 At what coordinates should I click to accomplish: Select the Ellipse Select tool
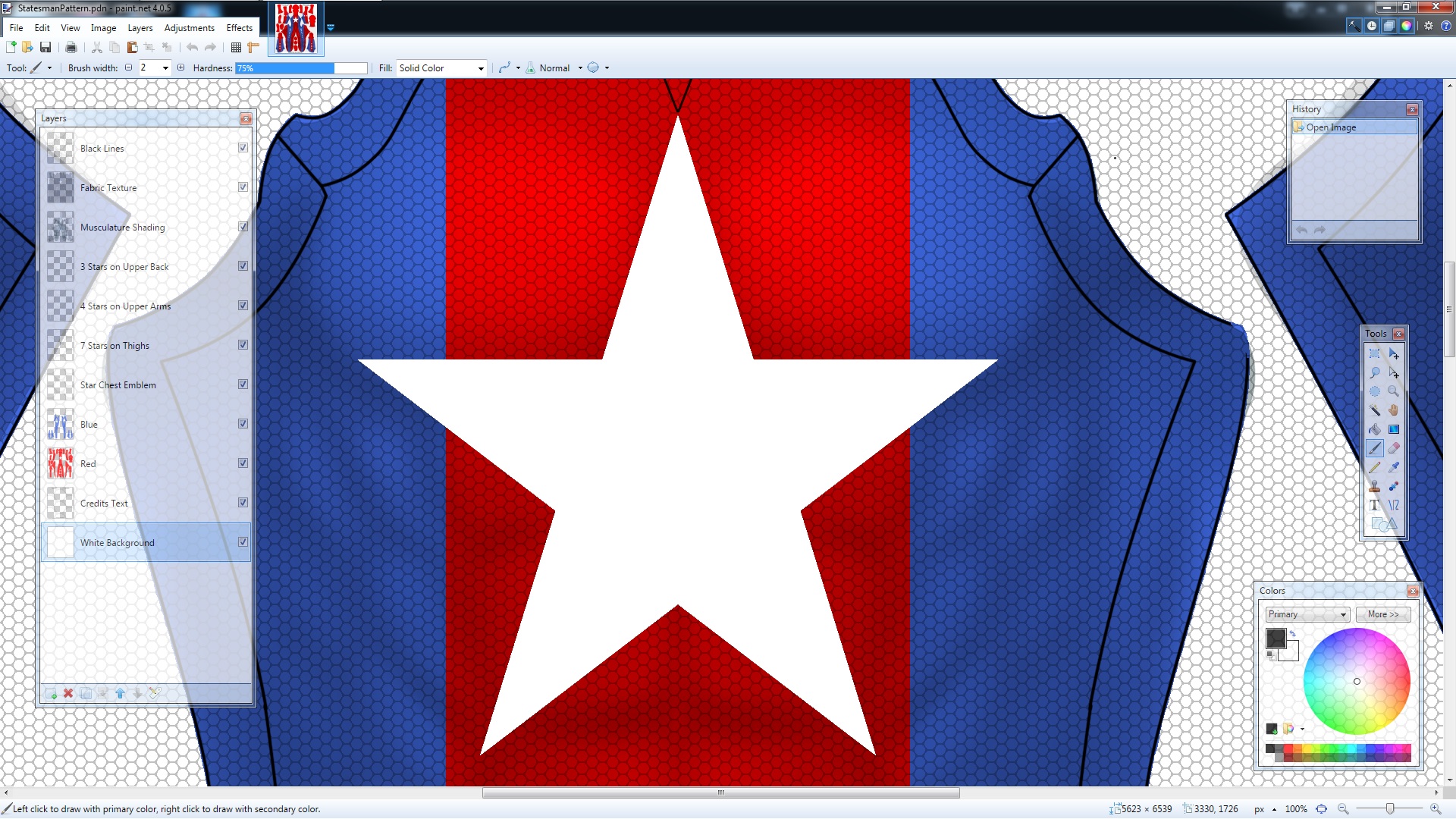1374,391
